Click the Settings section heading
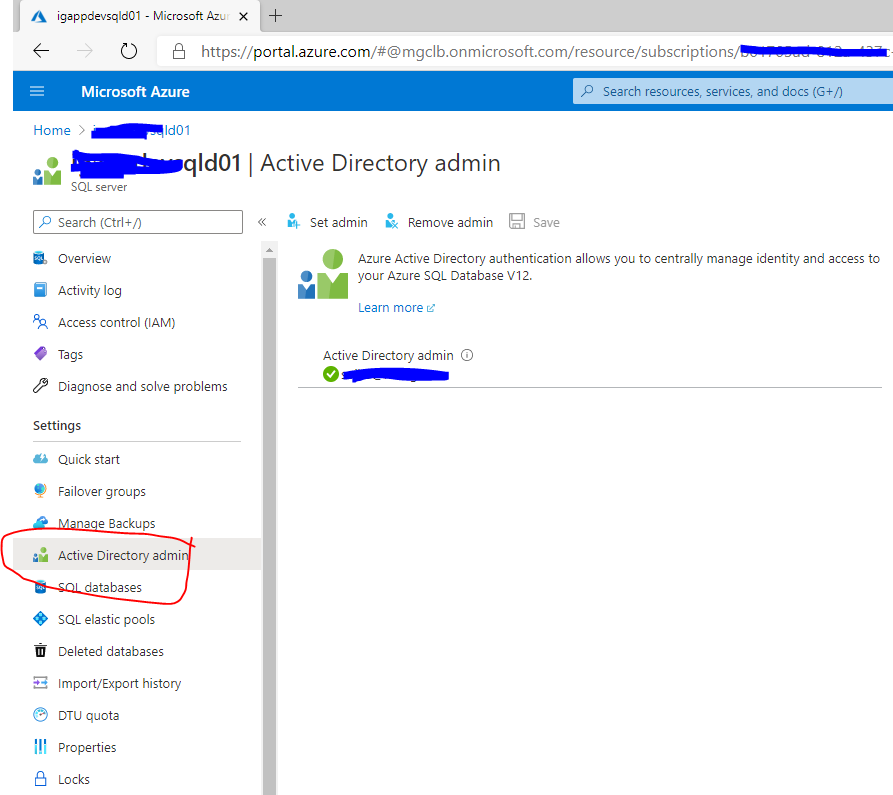This screenshot has height=795, width=893. click(x=57, y=425)
